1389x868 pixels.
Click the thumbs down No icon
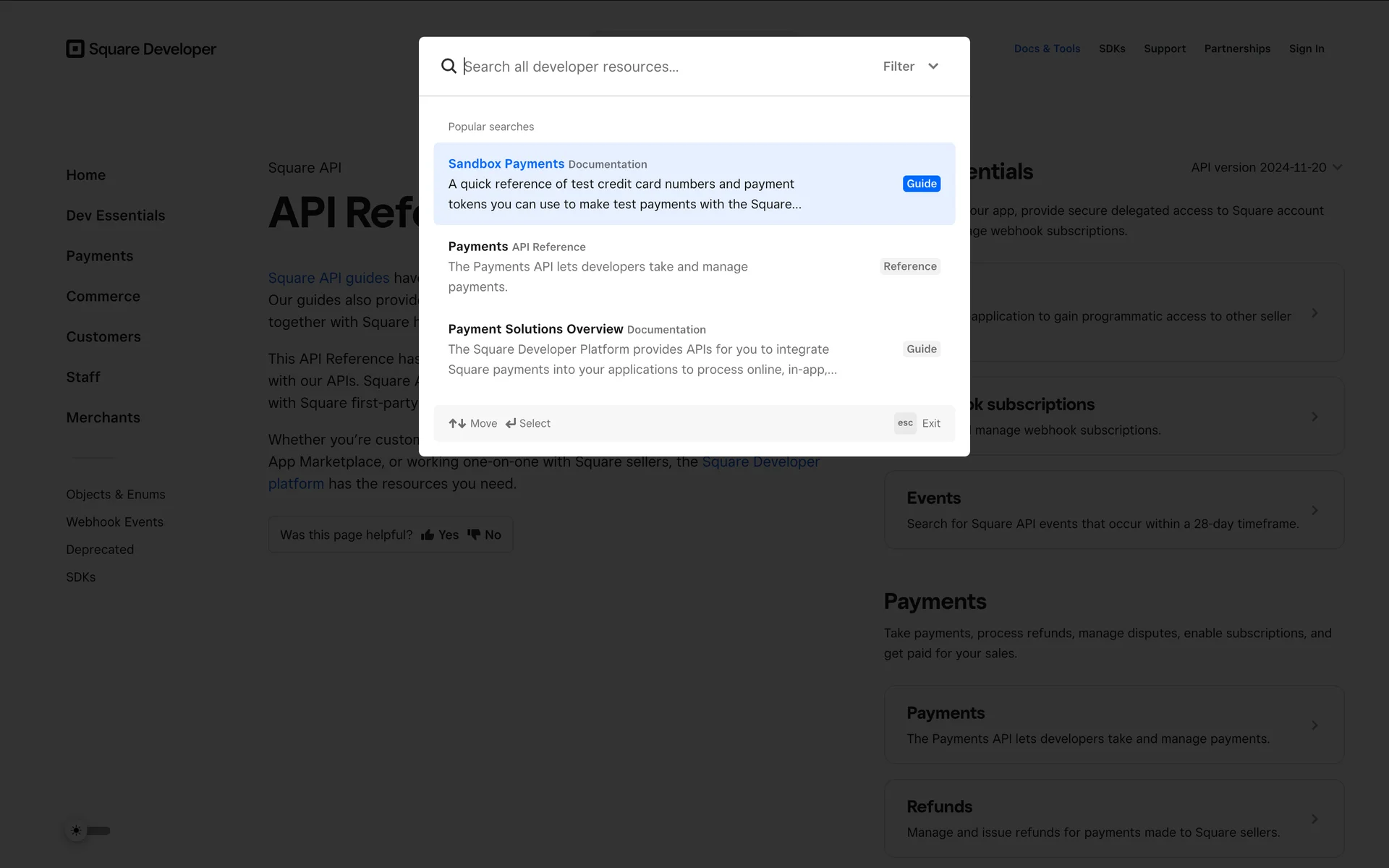(474, 535)
